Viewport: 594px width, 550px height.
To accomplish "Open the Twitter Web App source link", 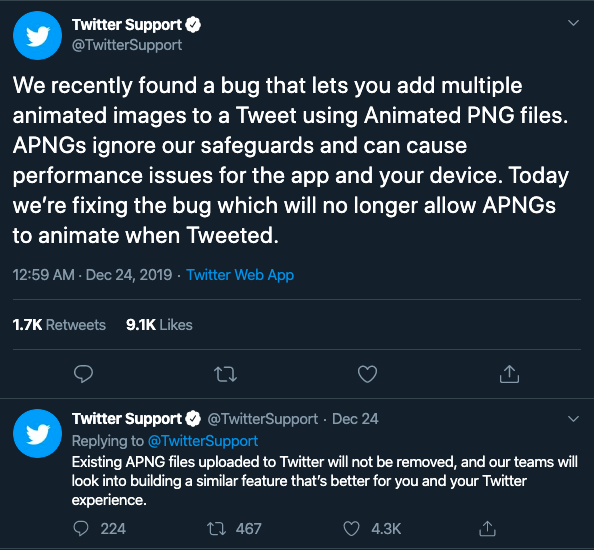I will (x=240, y=275).
